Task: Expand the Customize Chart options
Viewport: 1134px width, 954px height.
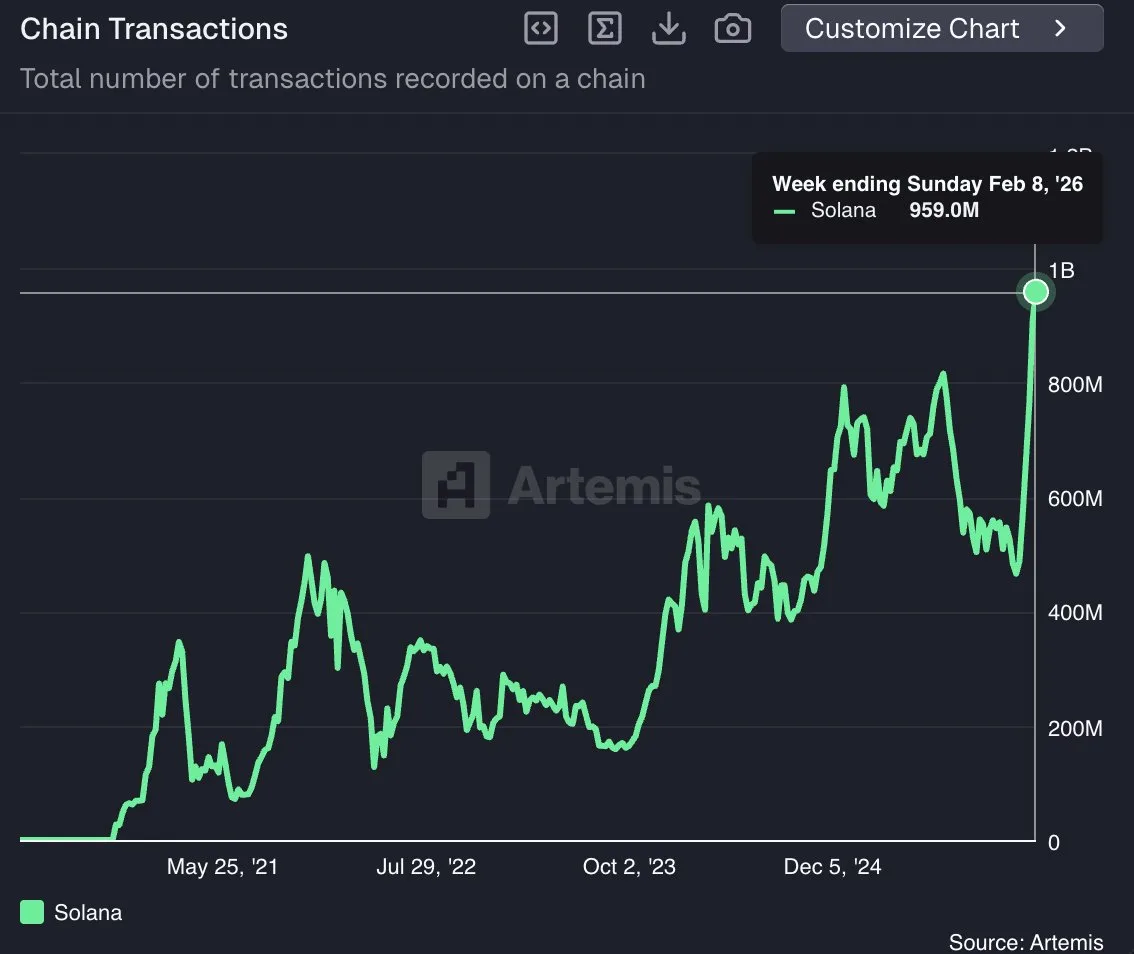Action: coord(941,28)
